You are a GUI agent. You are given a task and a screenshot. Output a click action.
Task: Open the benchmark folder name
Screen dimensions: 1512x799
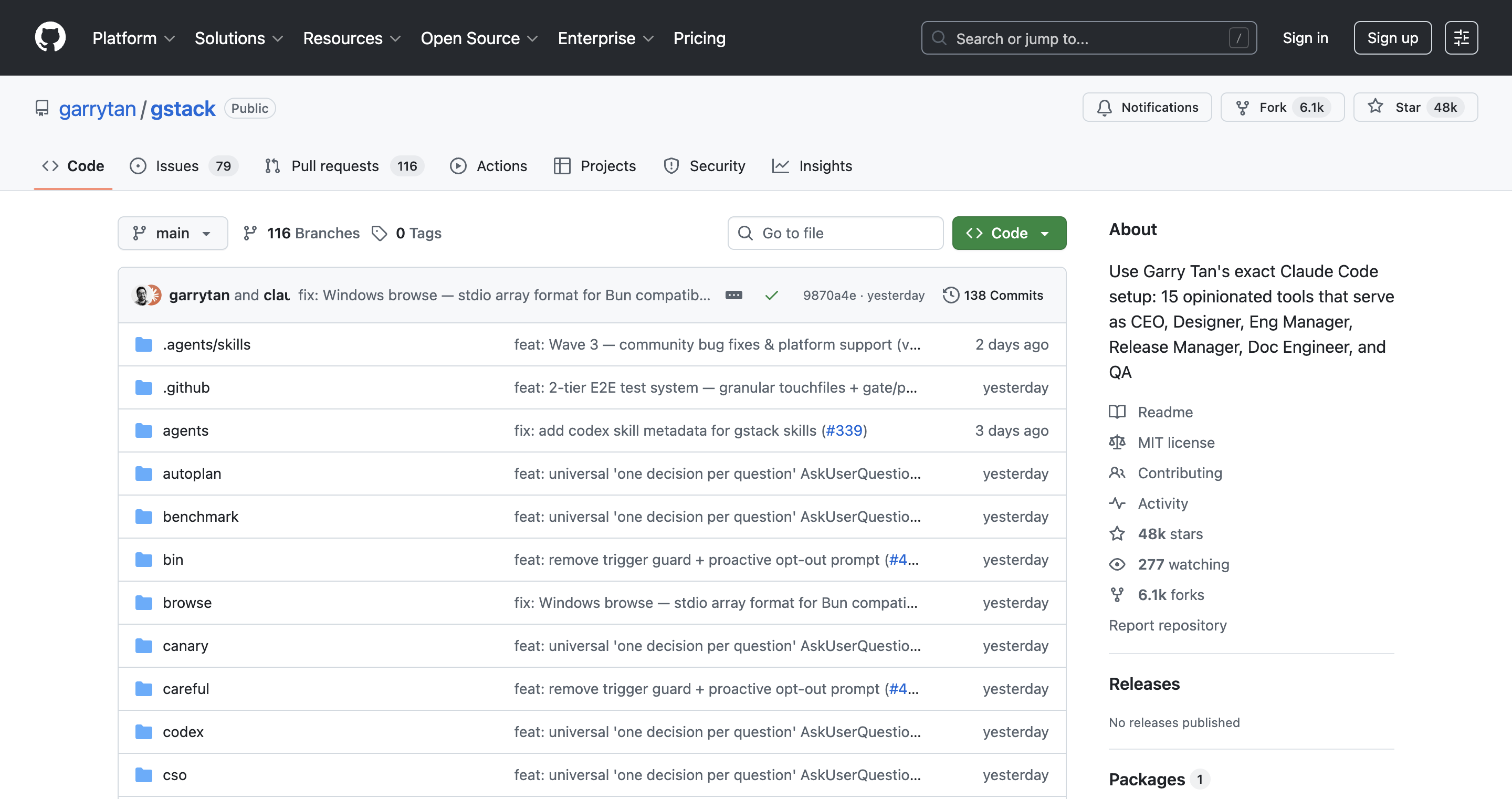201,517
